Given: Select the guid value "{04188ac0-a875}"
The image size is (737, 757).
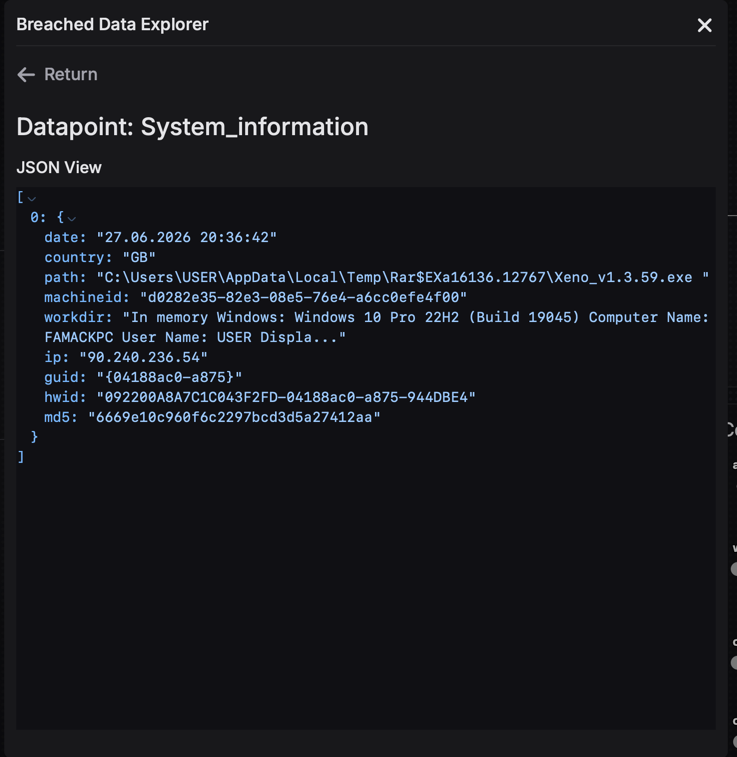Looking at the screenshot, I should coord(169,377).
